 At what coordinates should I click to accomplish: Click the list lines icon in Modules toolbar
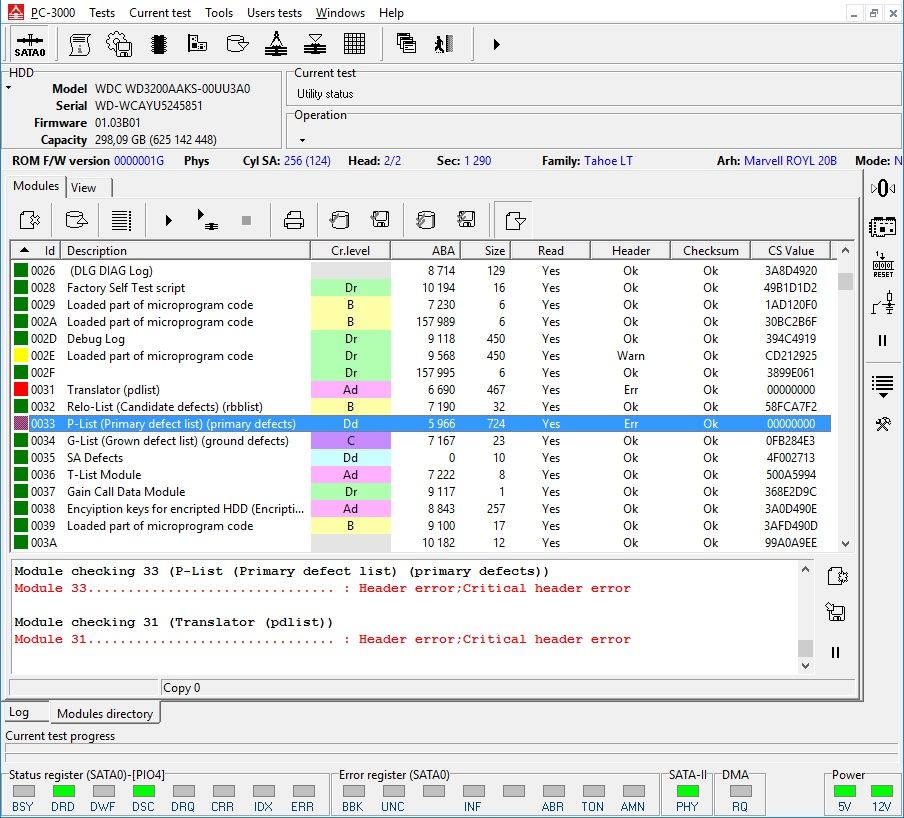121,220
